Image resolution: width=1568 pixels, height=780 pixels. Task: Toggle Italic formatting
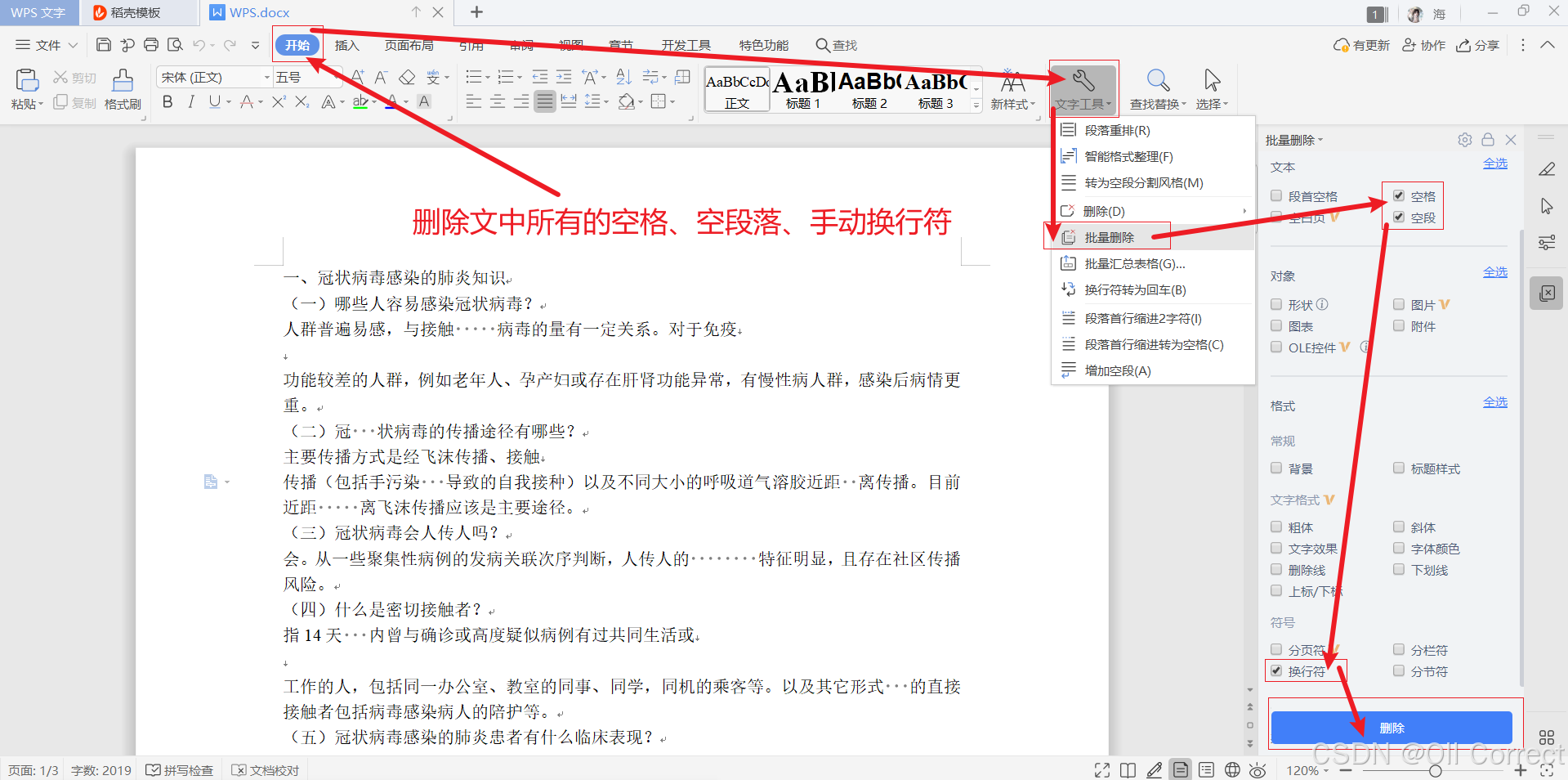[191, 101]
